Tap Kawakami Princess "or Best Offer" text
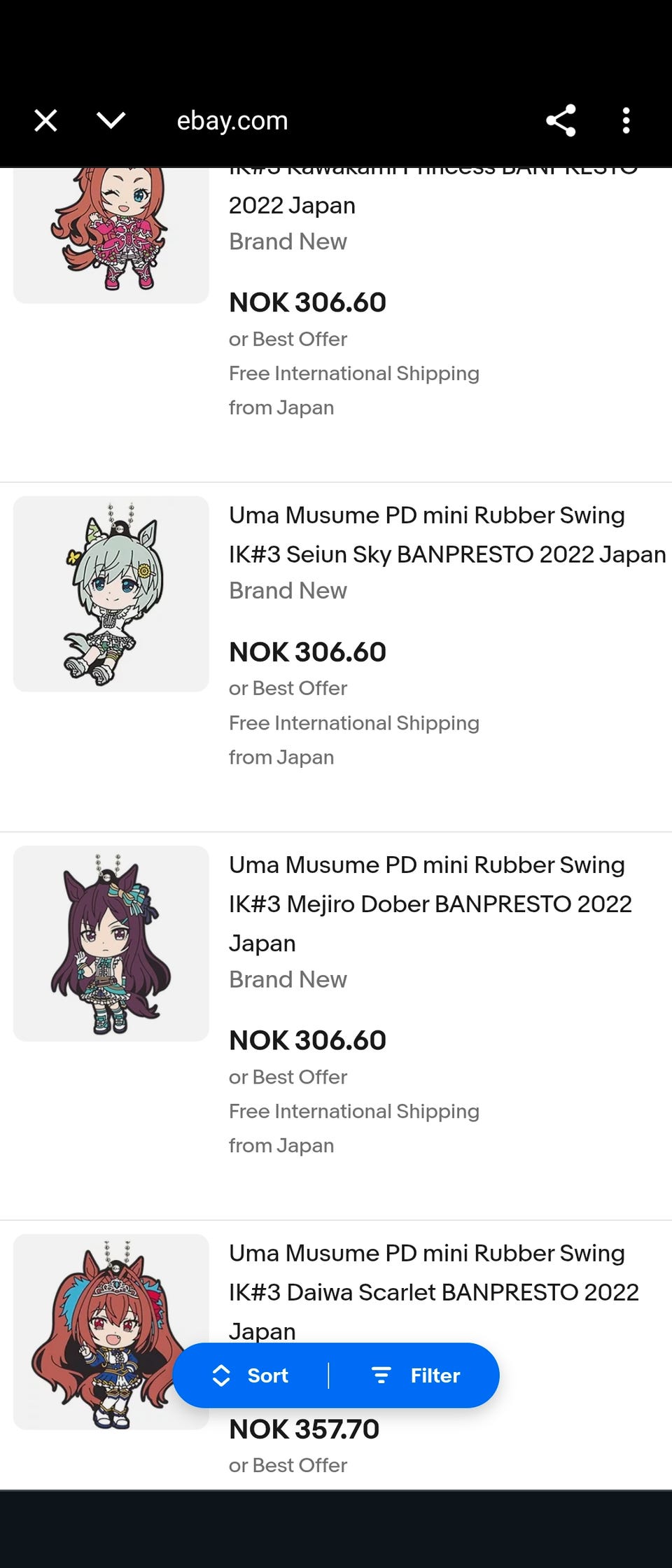The height and width of the screenshot is (1568, 672). 288,339
